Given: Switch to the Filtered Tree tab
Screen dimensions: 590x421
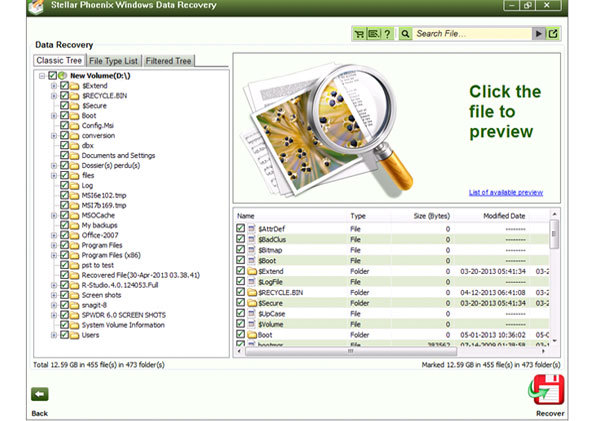Looking at the screenshot, I should point(169,61).
